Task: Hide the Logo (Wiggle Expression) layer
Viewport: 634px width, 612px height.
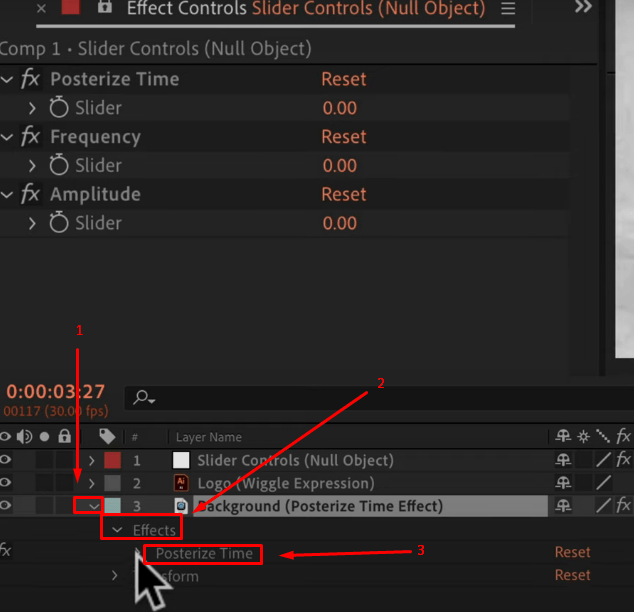Action: tap(6, 482)
